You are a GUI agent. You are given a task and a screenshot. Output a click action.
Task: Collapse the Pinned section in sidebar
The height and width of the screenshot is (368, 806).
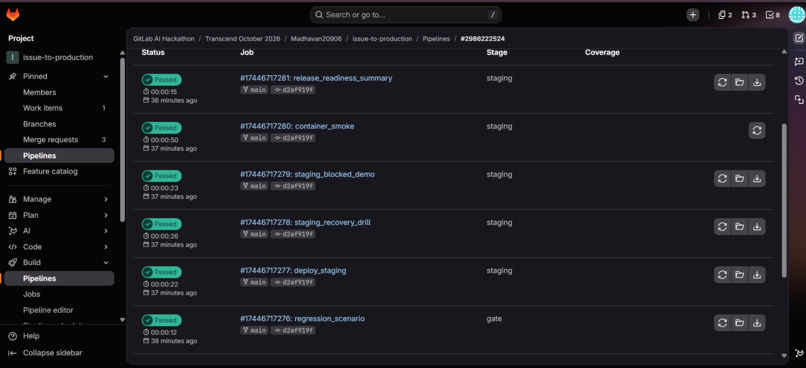106,77
